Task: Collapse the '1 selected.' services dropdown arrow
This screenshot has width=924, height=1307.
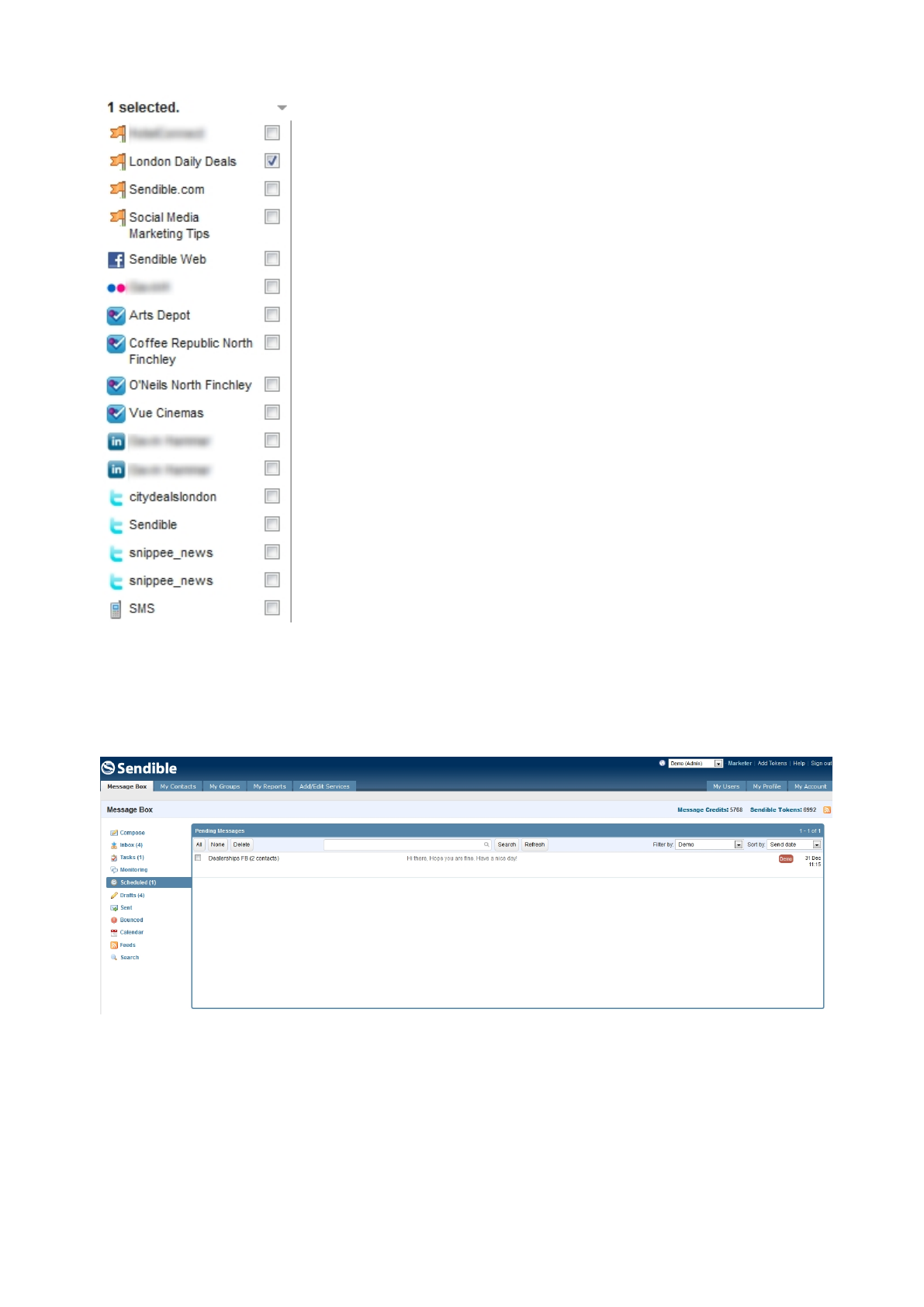Action: [x=282, y=108]
